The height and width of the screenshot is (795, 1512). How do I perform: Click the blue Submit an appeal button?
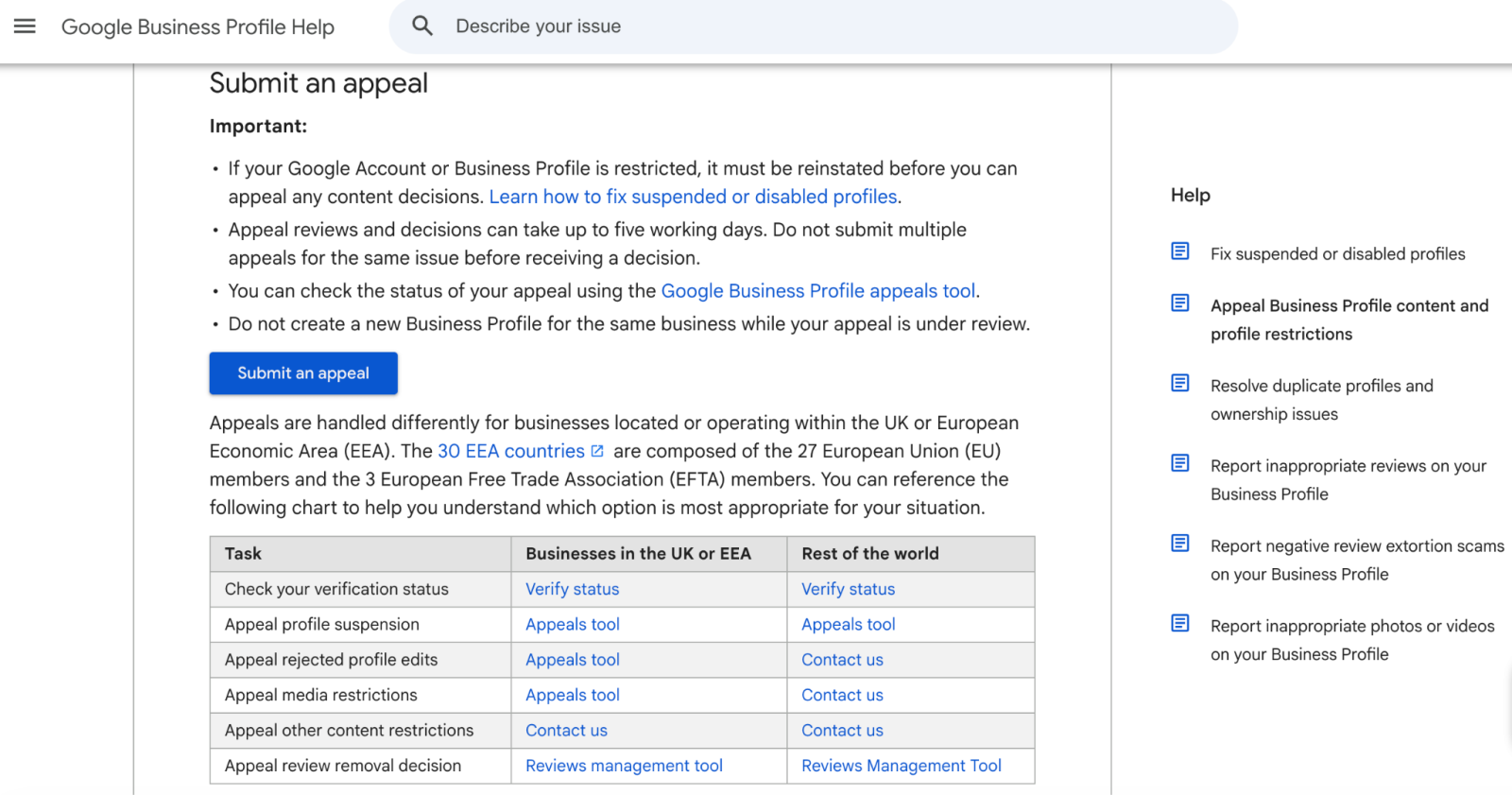click(x=303, y=373)
